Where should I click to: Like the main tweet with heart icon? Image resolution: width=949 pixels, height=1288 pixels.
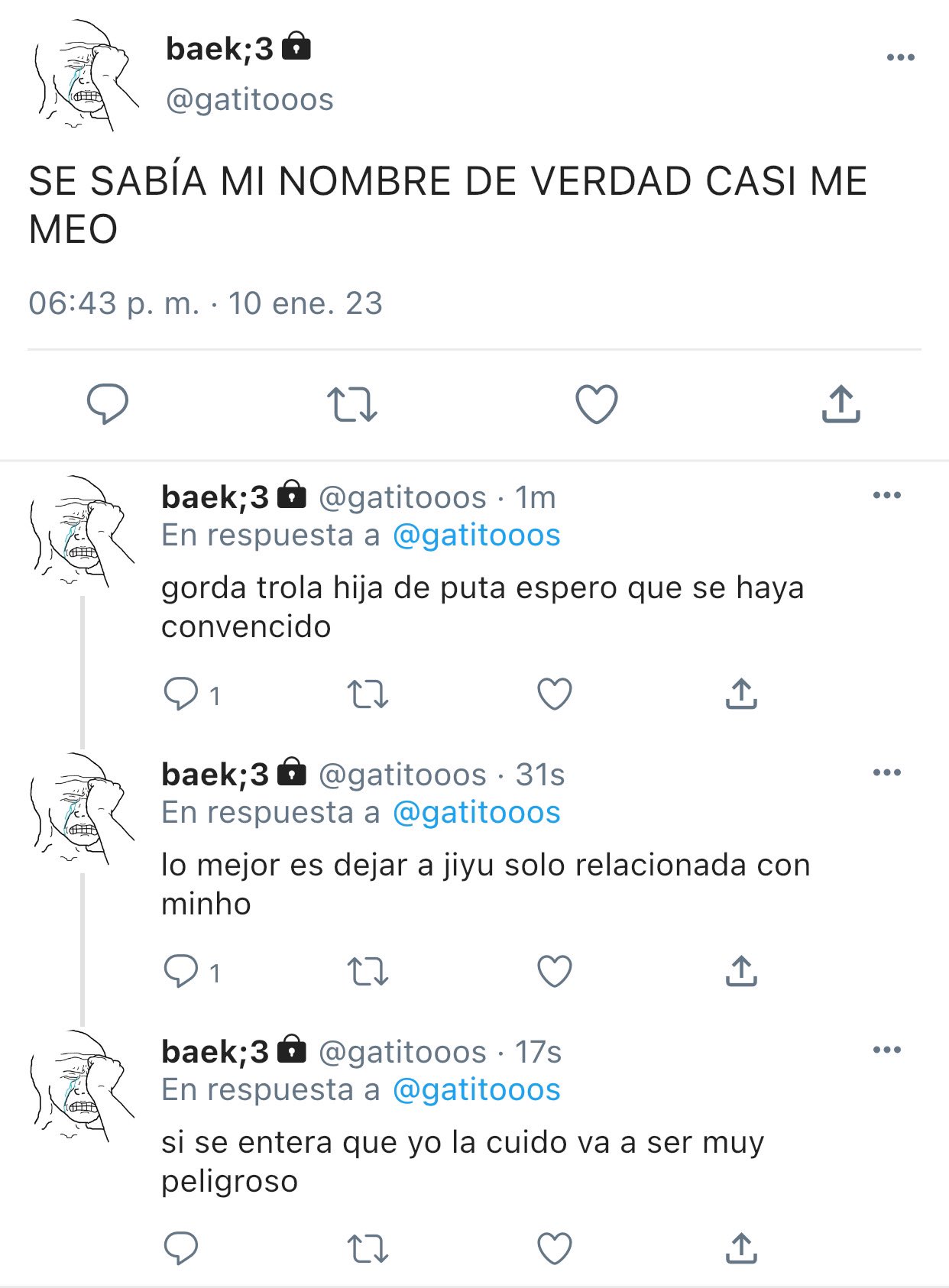click(597, 404)
